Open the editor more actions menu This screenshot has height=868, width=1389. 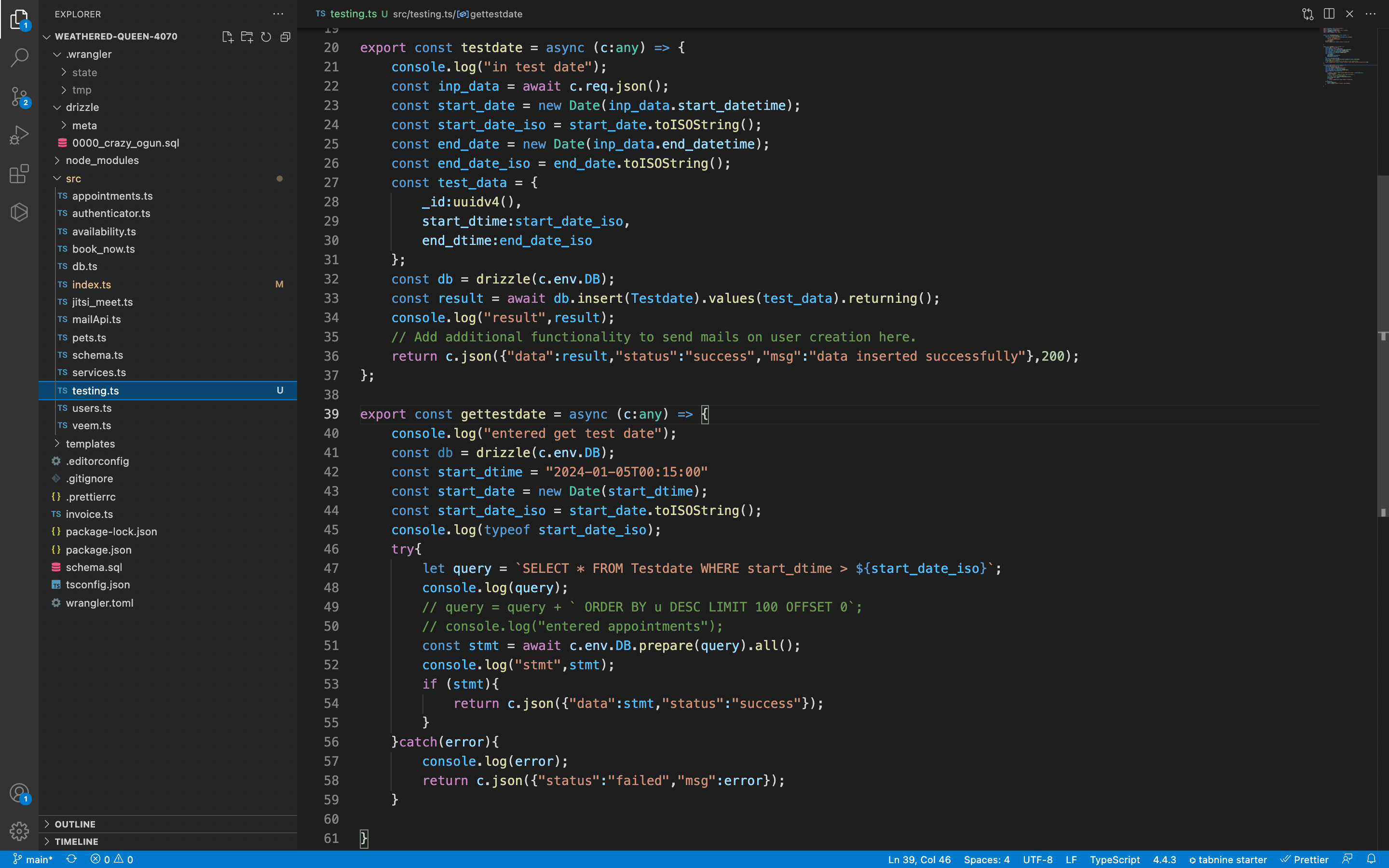pos(1372,14)
